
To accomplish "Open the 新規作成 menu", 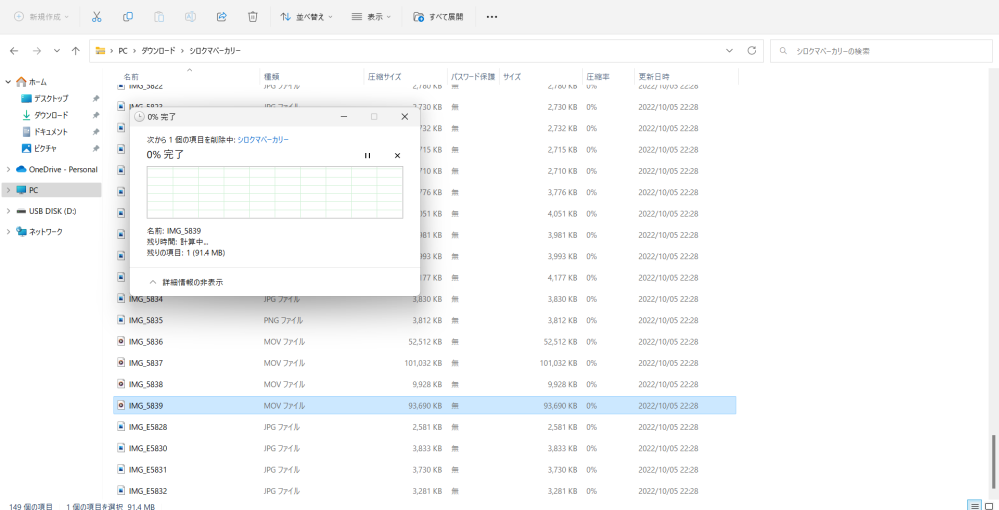I will click(x=41, y=17).
